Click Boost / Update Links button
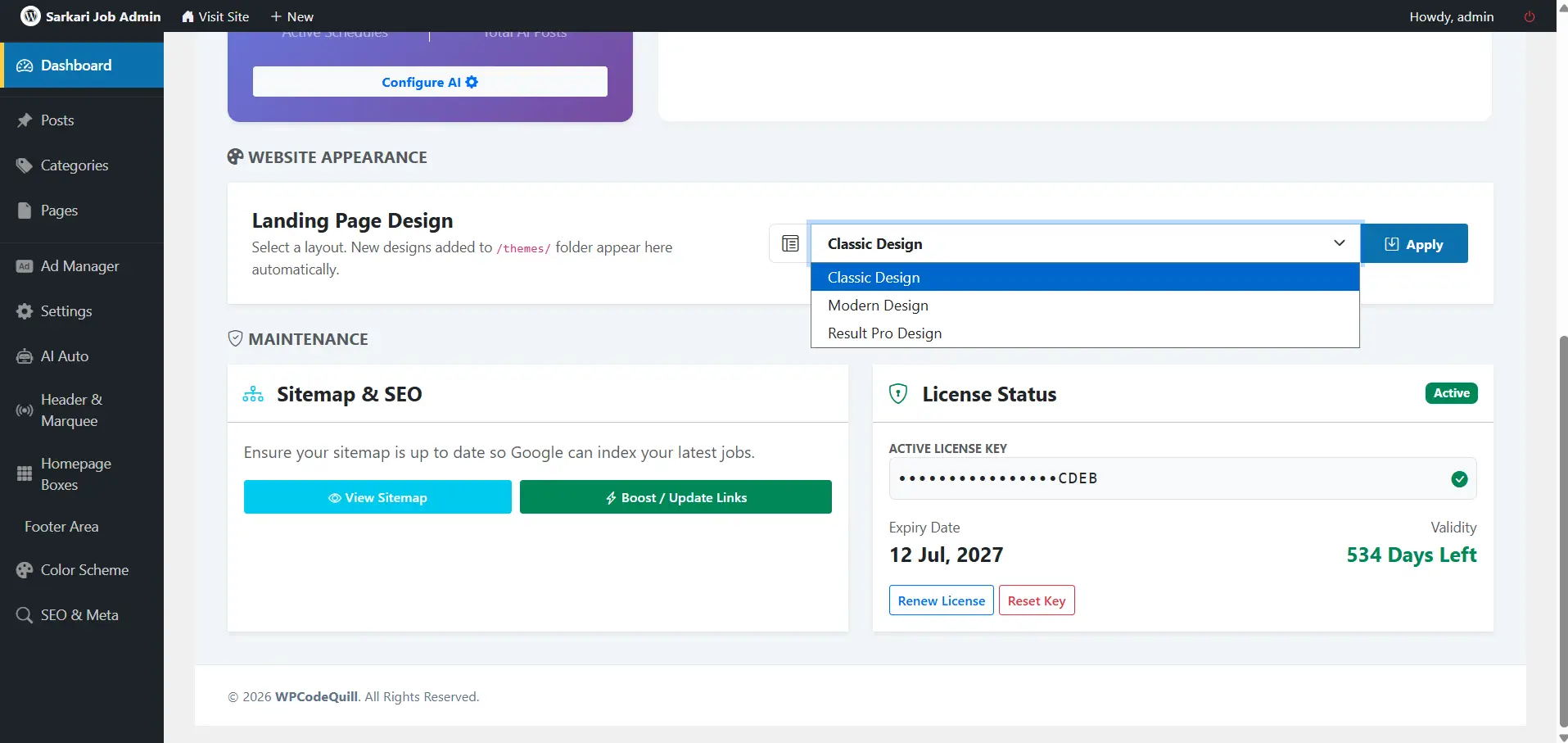The width and height of the screenshot is (1568, 743). tap(676, 497)
